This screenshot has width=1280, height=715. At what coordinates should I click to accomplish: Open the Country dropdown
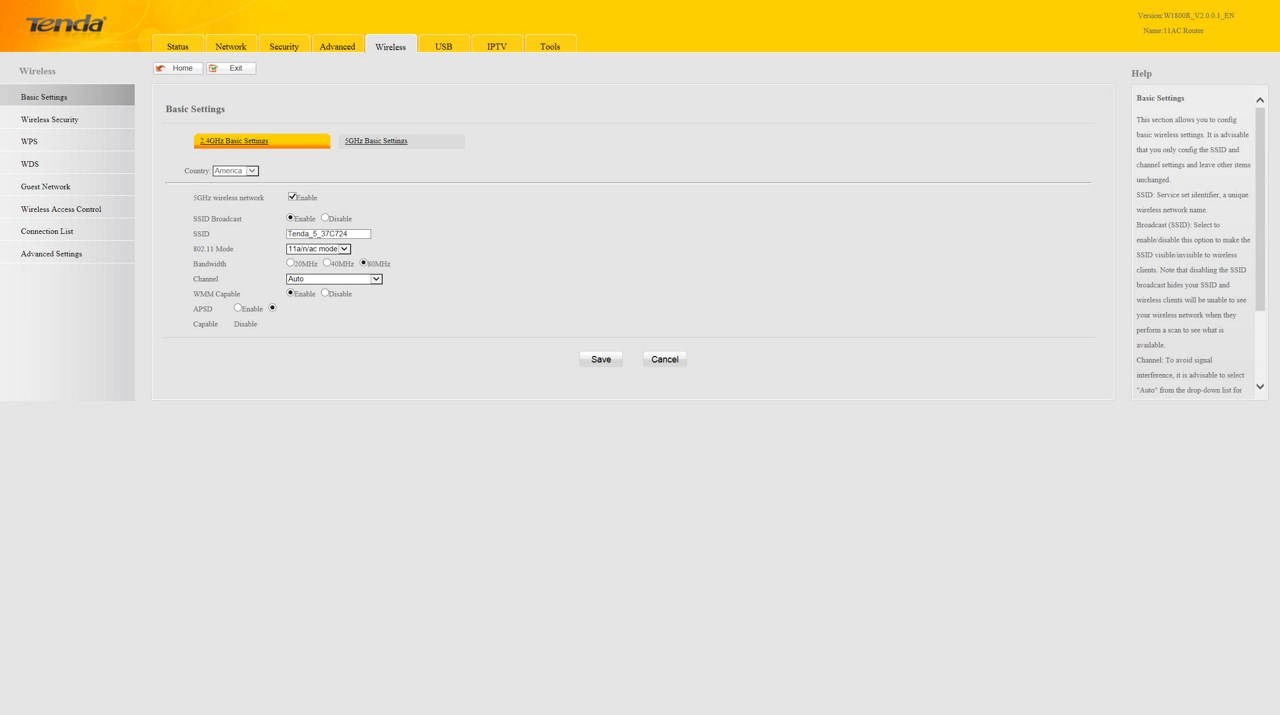[x=236, y=171]
